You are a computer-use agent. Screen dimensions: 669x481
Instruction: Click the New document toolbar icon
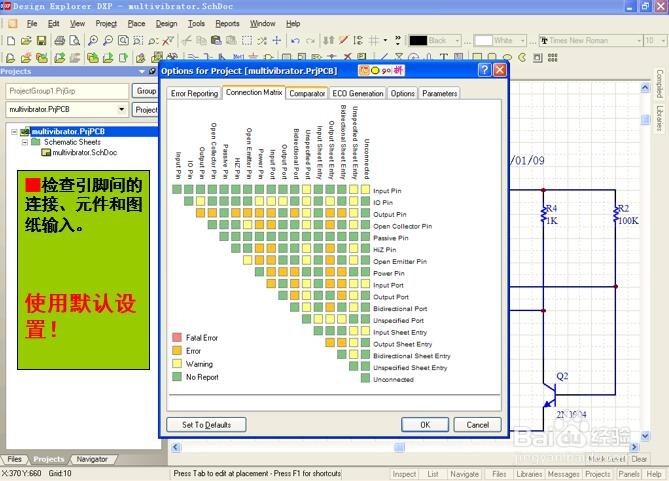[11, 41]
